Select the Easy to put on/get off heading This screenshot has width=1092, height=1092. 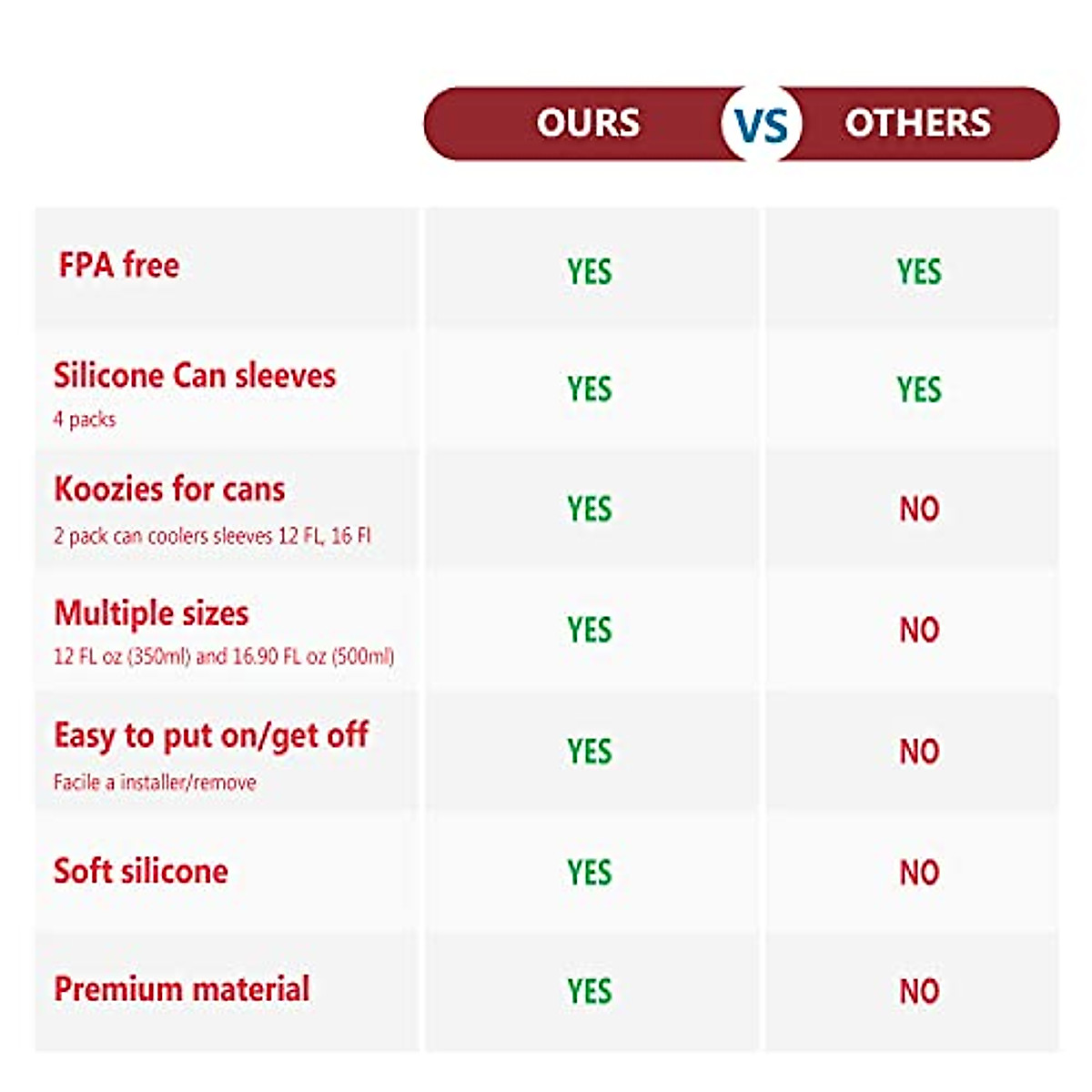point(211,735)
